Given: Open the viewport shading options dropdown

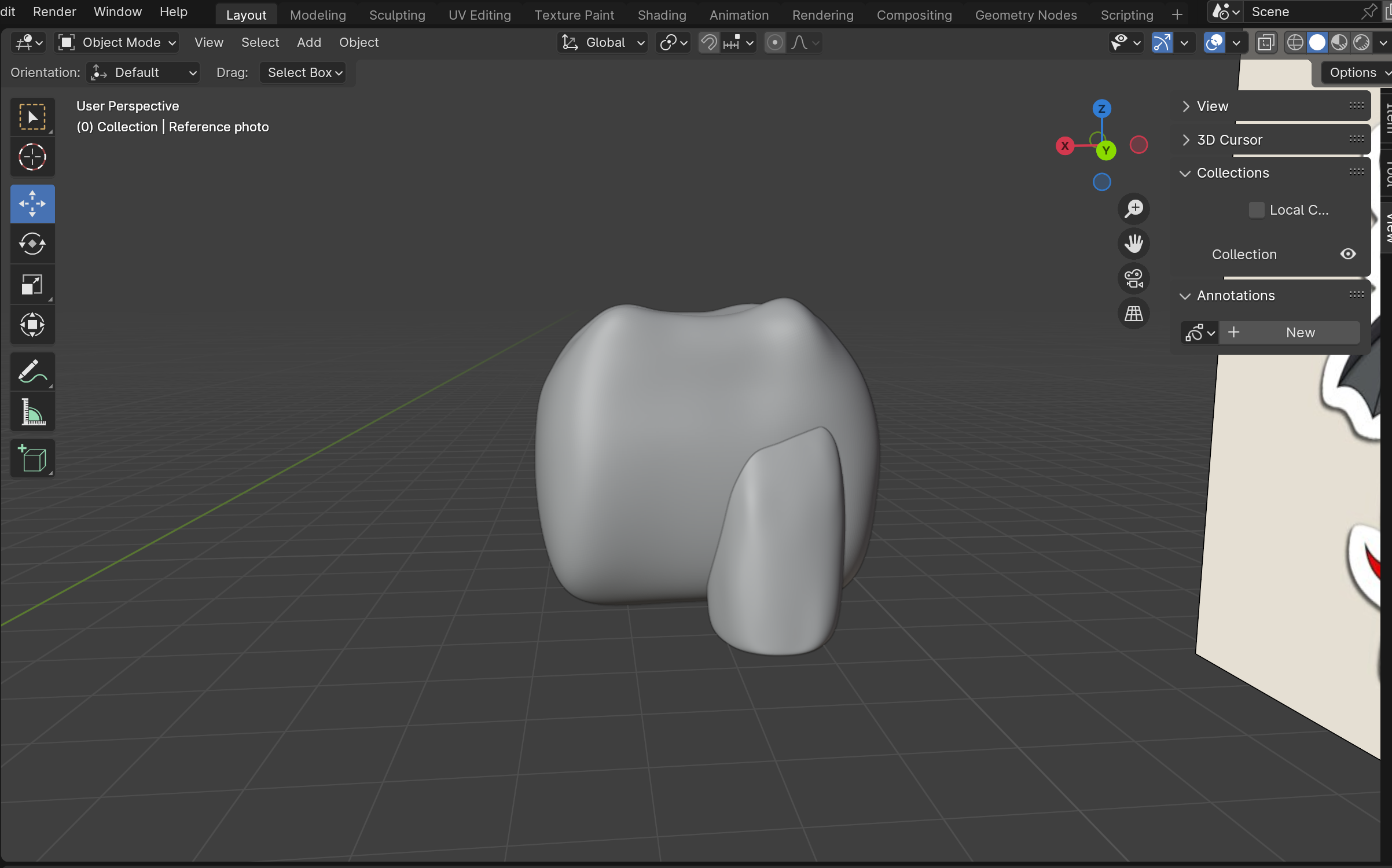Looking at the screenshot, I should [1383, 42].
